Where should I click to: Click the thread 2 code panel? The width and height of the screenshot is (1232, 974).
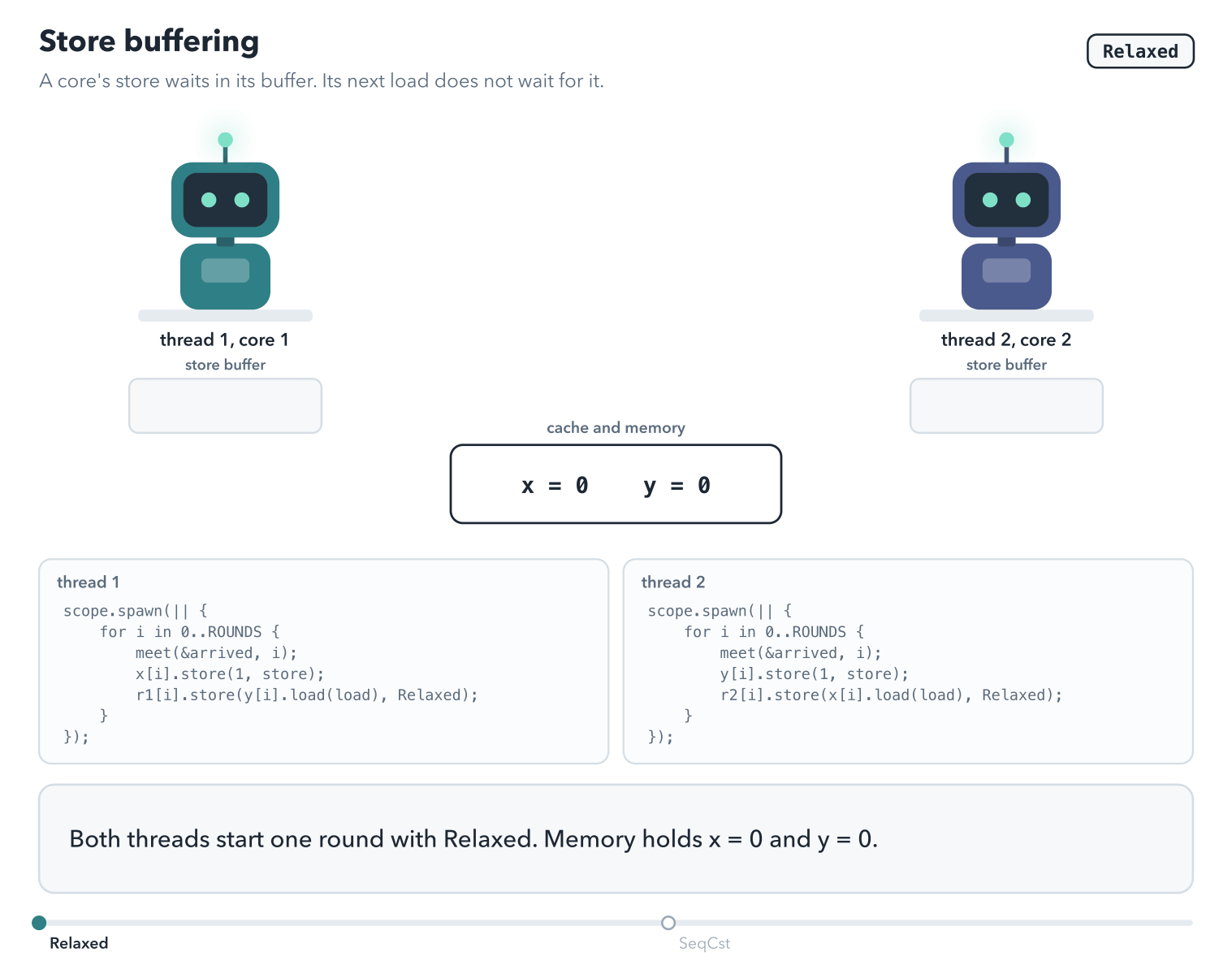(908, 661)
